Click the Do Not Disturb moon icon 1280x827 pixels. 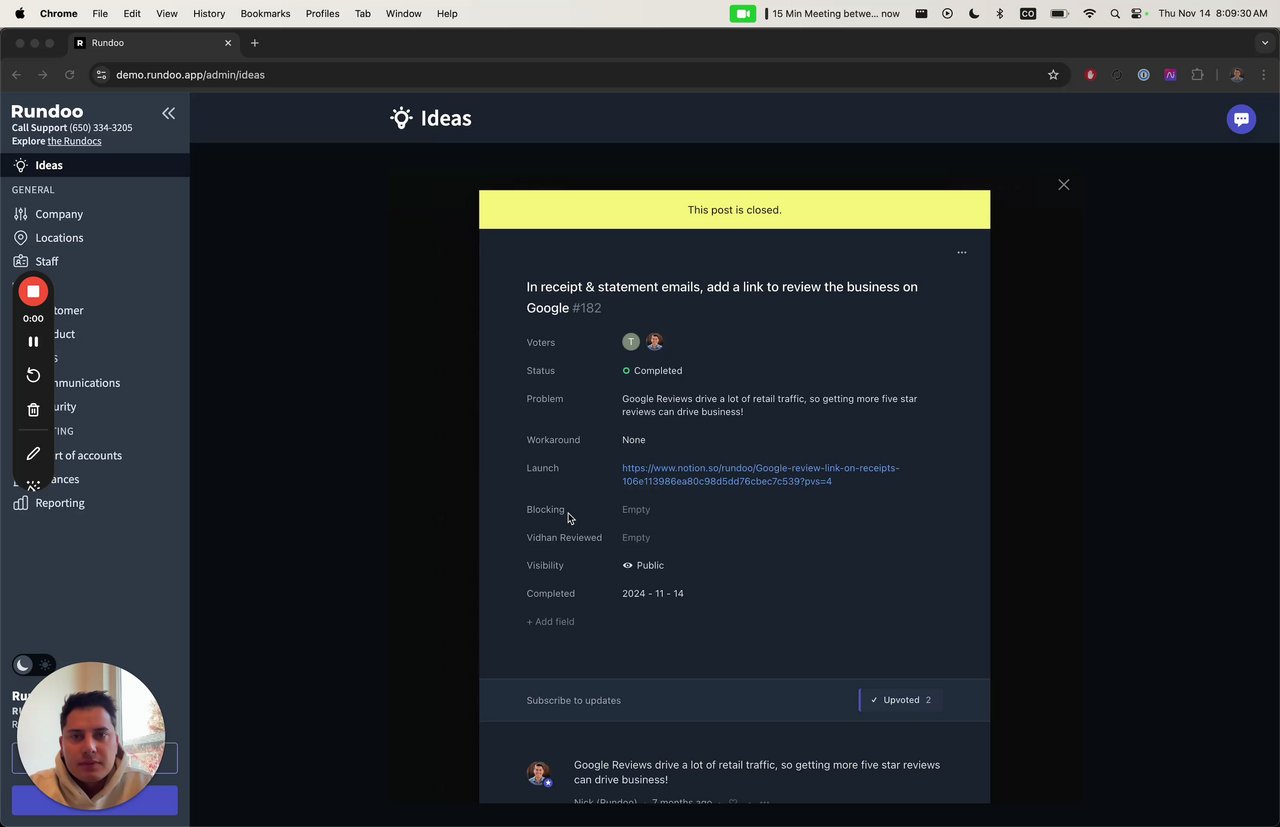(x=974, y=14)
